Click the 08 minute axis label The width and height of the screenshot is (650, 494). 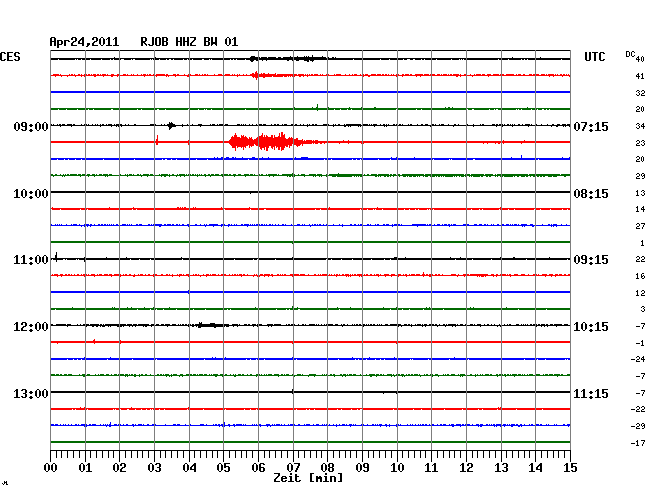[x=327, y=468]
